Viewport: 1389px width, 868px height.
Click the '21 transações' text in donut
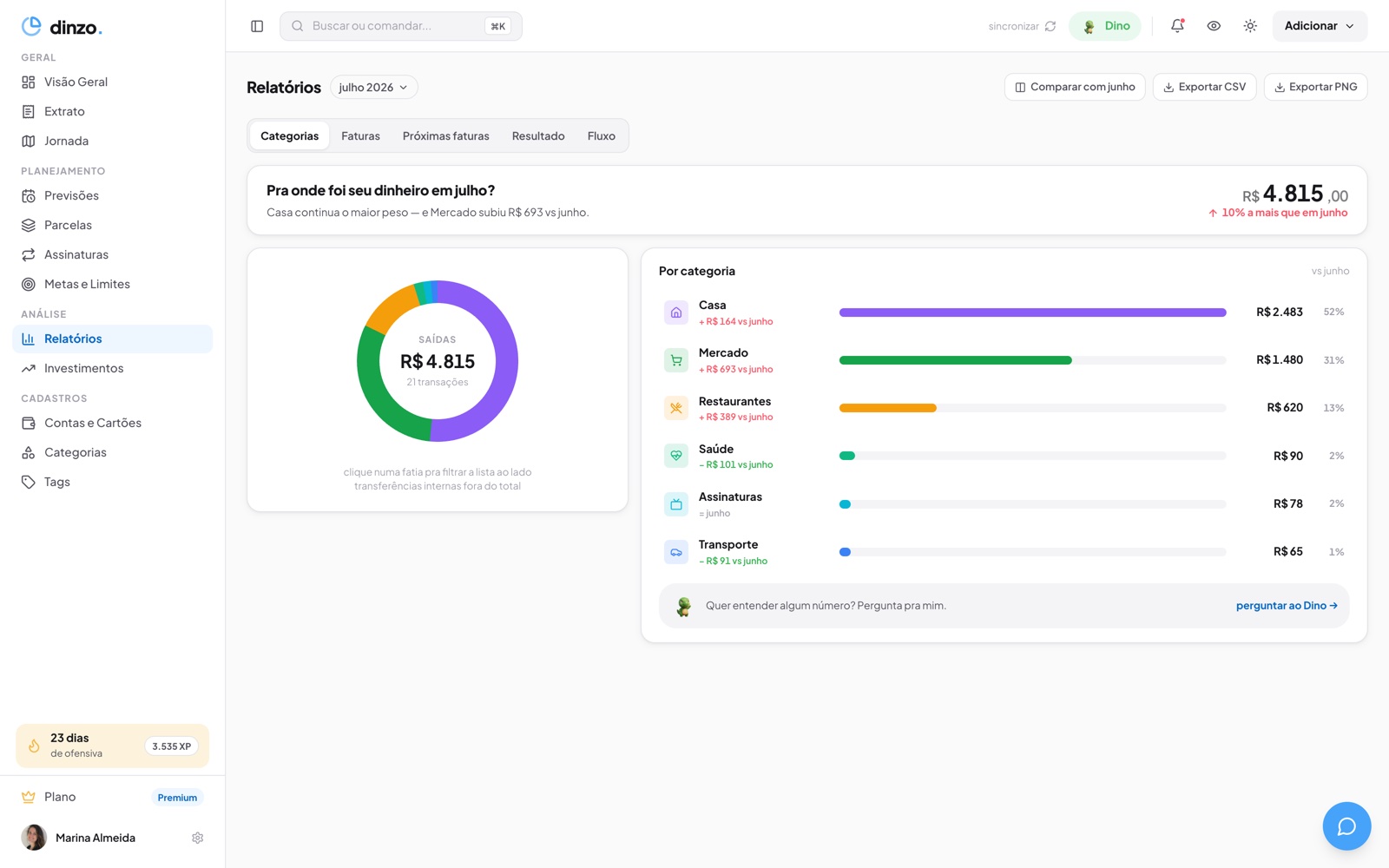[x=438, y=382]
